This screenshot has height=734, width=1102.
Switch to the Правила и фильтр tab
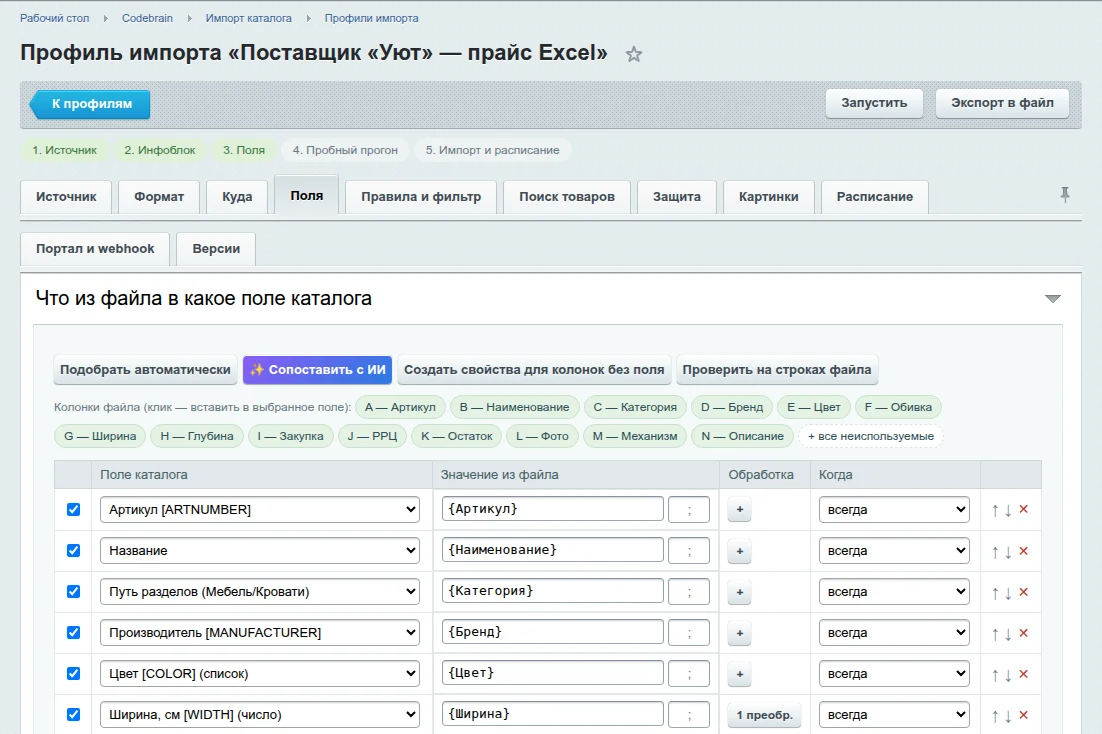click(421, 197)
